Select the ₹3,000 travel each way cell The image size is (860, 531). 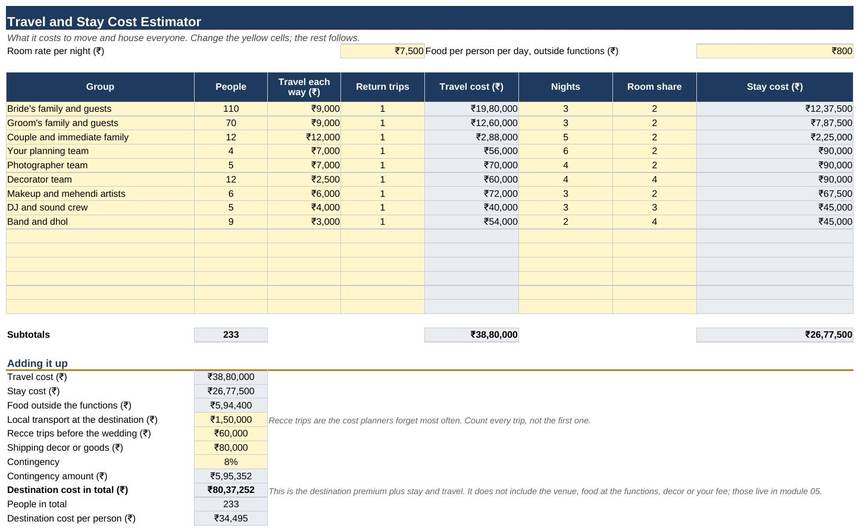[304, 222]
